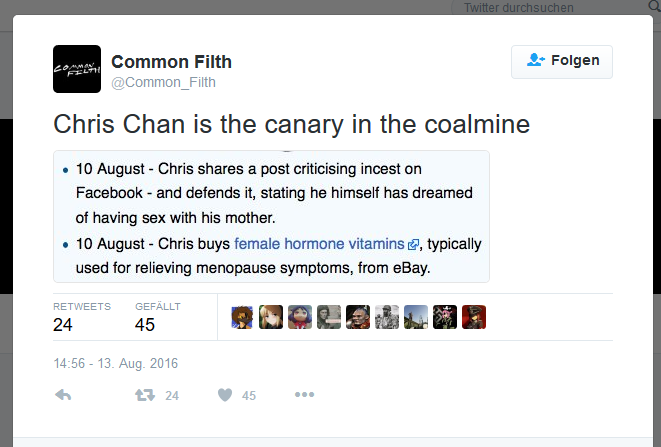
Task: Click the Common Filth profile avatar
Action: pos(77,69)
